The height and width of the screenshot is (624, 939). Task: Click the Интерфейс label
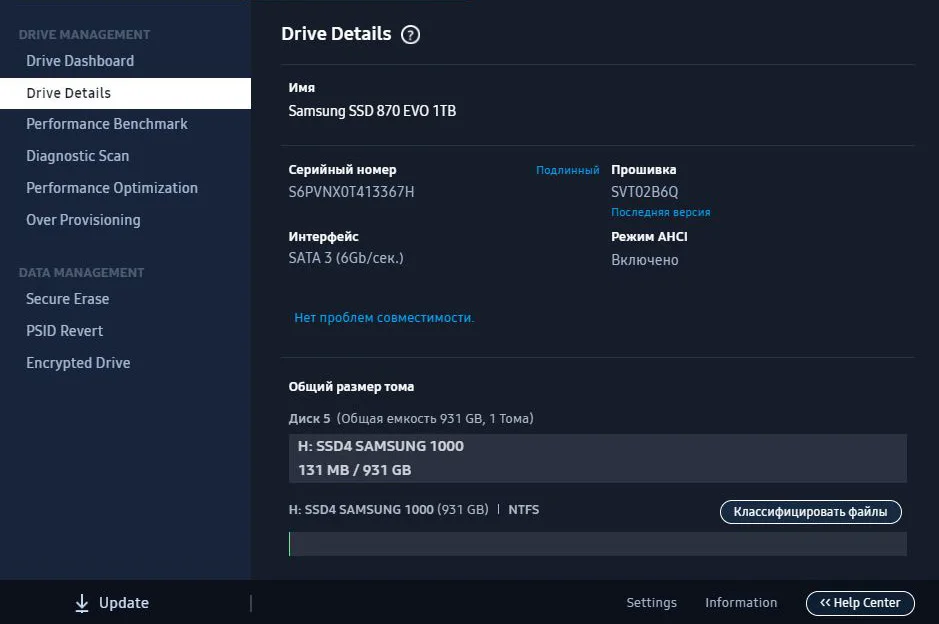point(323,237)
